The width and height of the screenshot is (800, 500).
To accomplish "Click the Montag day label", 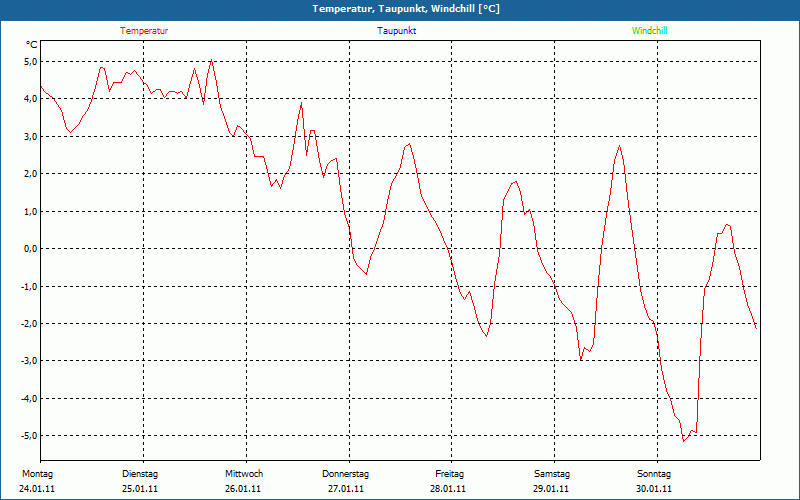I will pos(37,474).
